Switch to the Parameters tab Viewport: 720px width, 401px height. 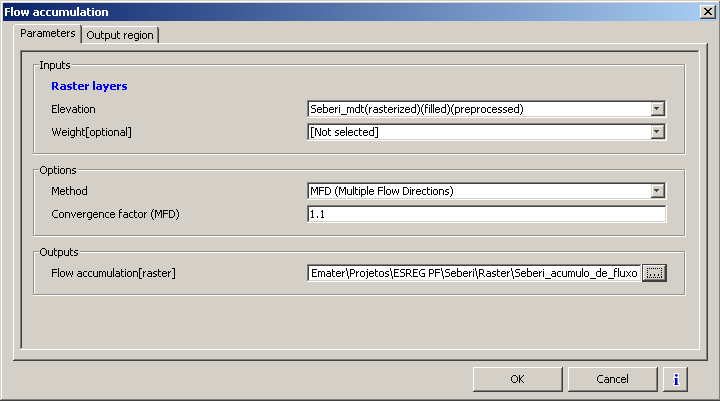[x=50, y=33]
